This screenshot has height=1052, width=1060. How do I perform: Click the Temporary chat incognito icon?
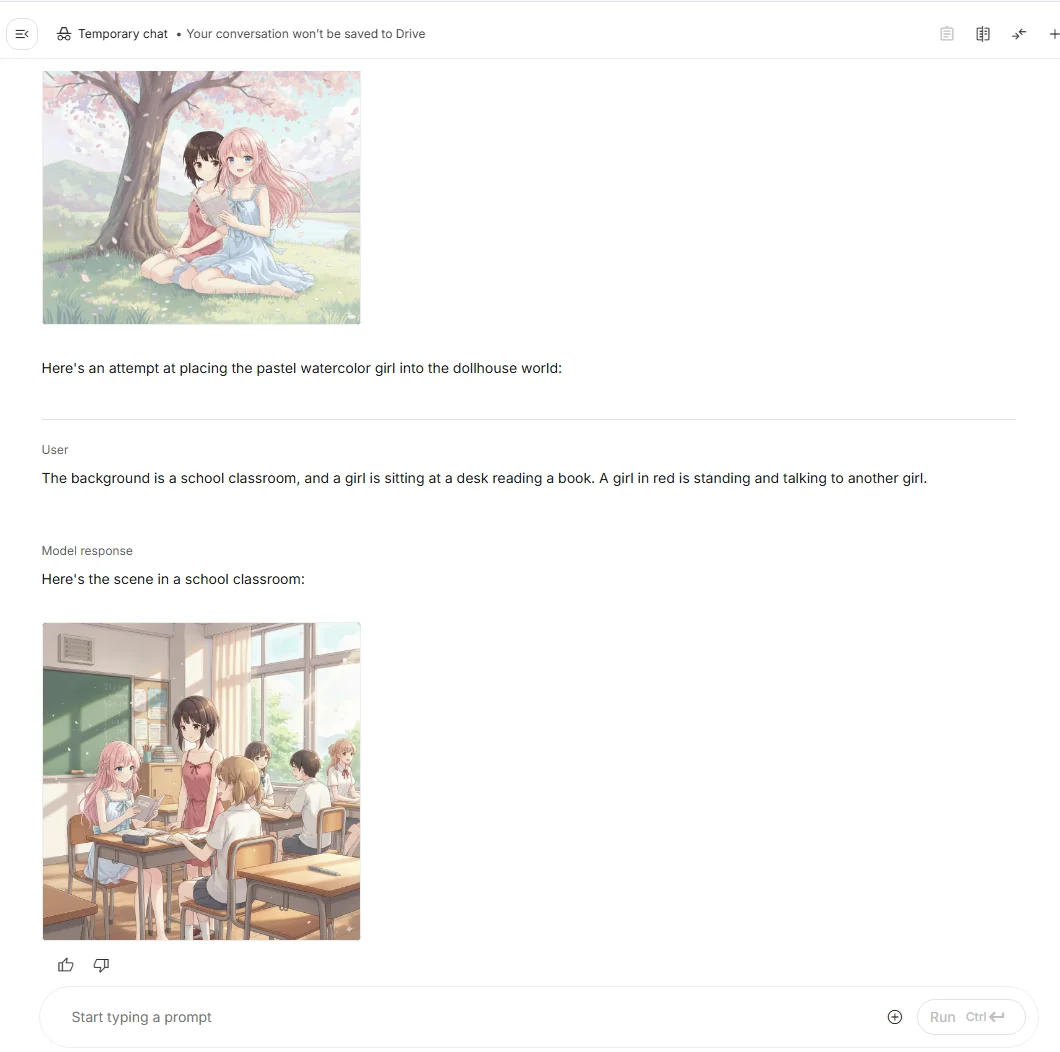pos(64,34)
